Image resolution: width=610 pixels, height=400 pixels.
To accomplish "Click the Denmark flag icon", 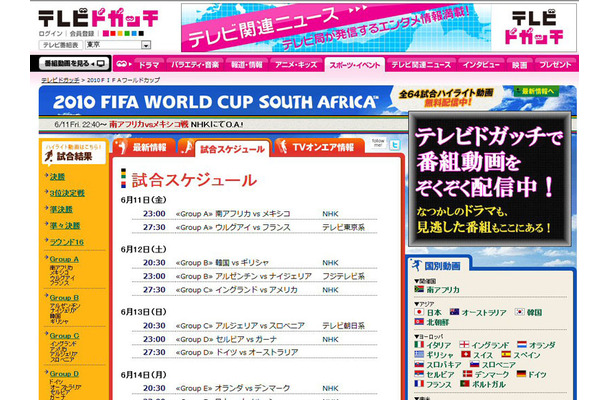I will pyautogui.click(x=467, y=374).
